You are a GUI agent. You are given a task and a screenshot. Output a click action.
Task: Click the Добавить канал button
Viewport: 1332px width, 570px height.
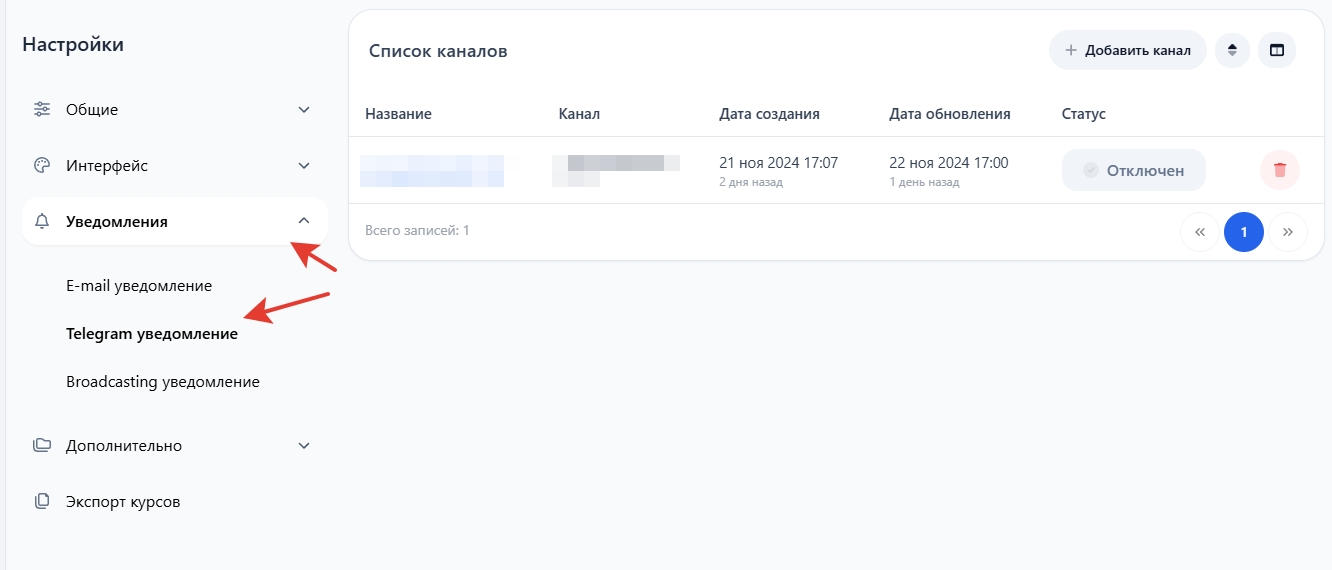click(1127, 50)
